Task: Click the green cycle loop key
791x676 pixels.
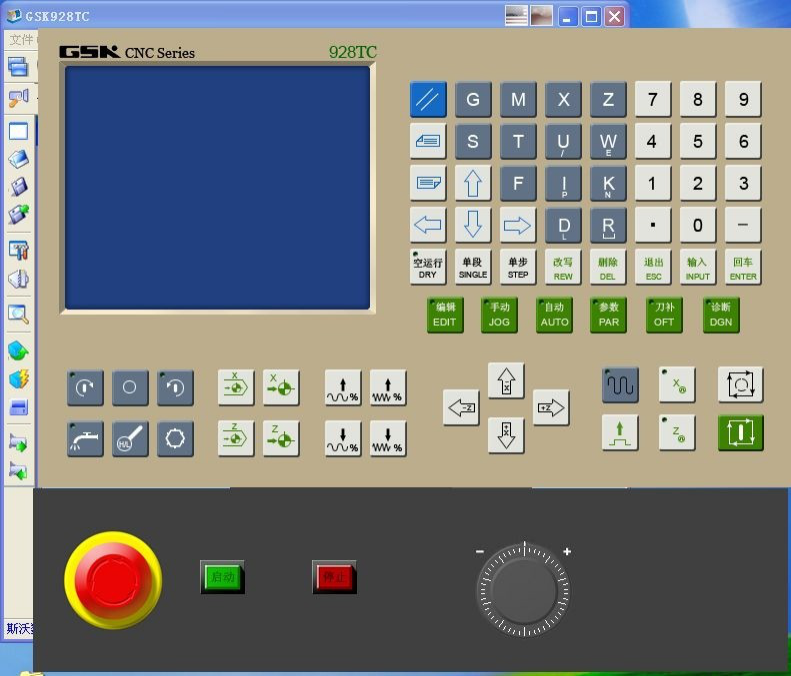Action: (740, 433)
